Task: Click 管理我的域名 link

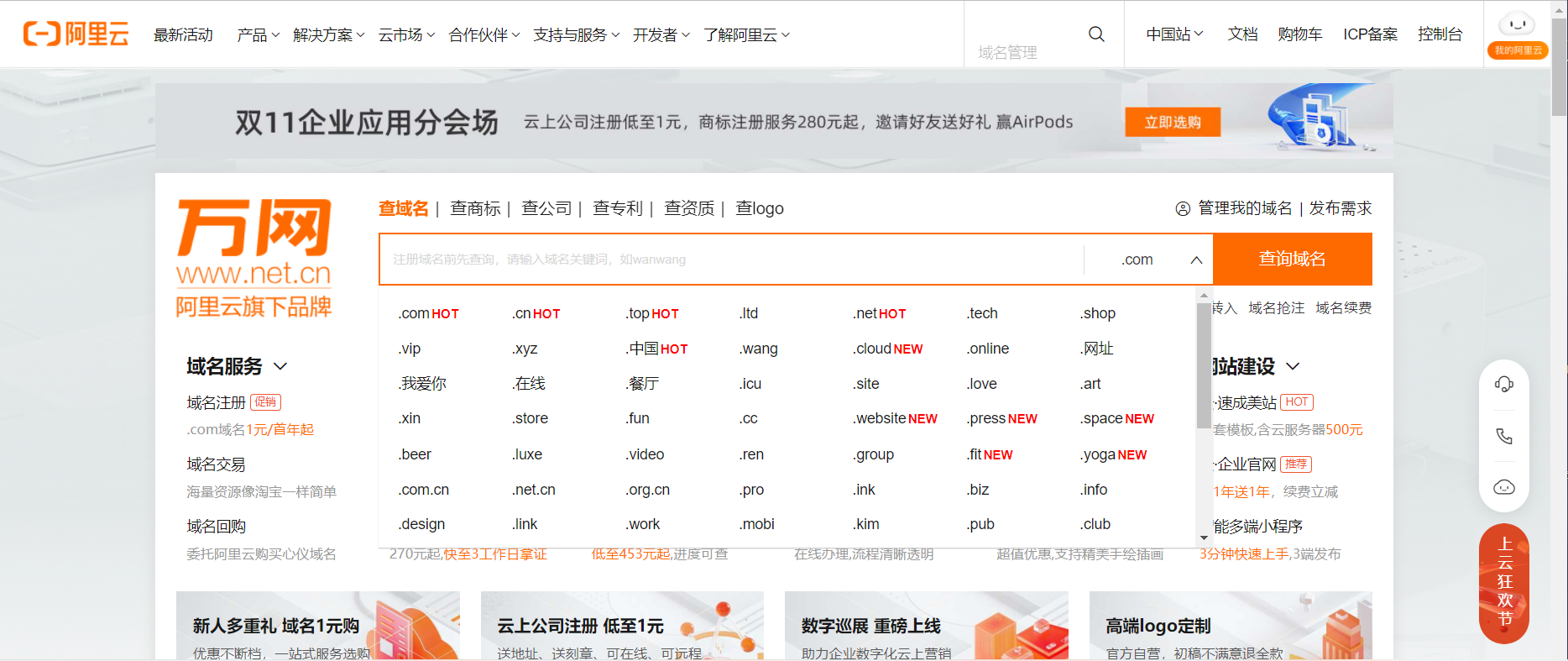Action: (x=1245, y=208)
